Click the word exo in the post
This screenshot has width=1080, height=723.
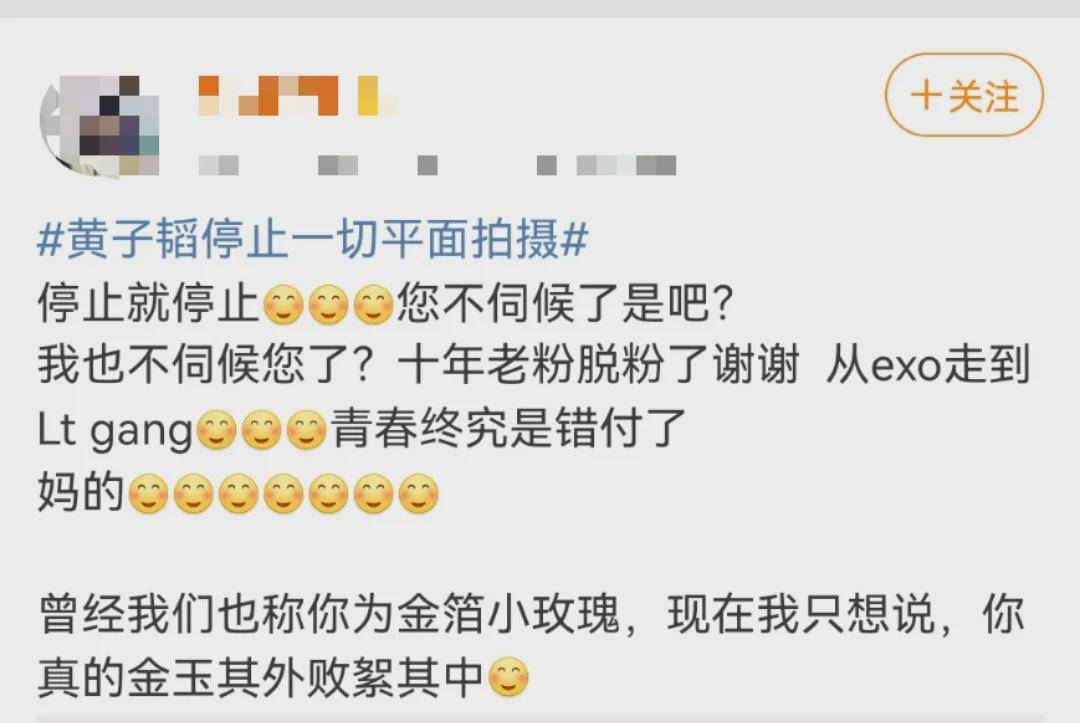pyautogui.click(x=906, y=366)
